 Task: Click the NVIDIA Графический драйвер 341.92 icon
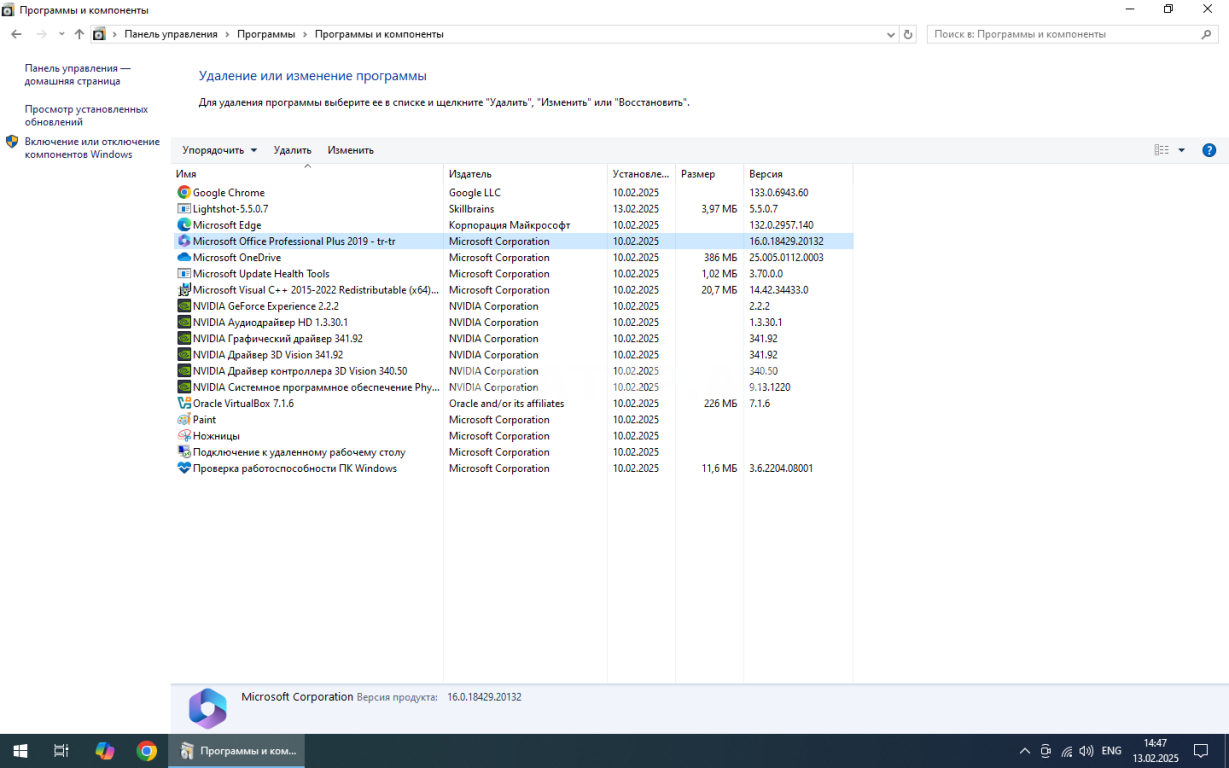point(184,339)
